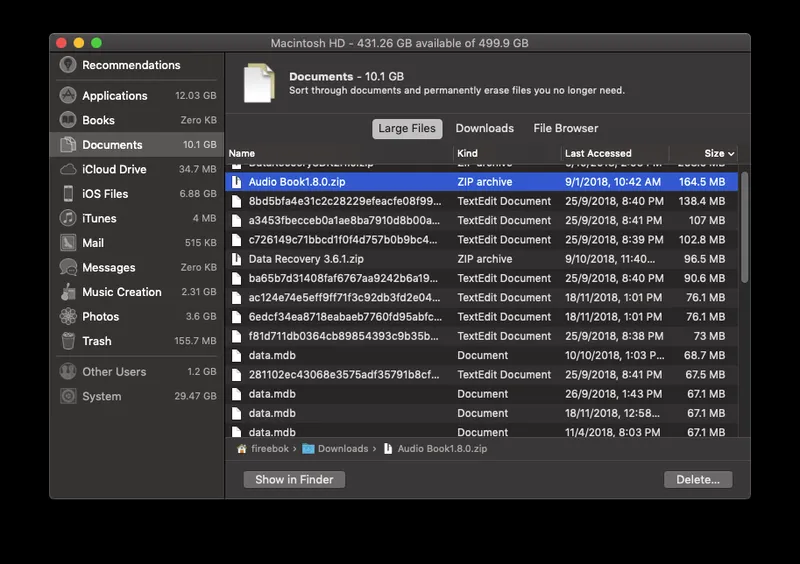This screenshot has height=564, width=800.
Task: Click fireebok in the path bar
Action: pyautogui.click(x=270, y=449)
